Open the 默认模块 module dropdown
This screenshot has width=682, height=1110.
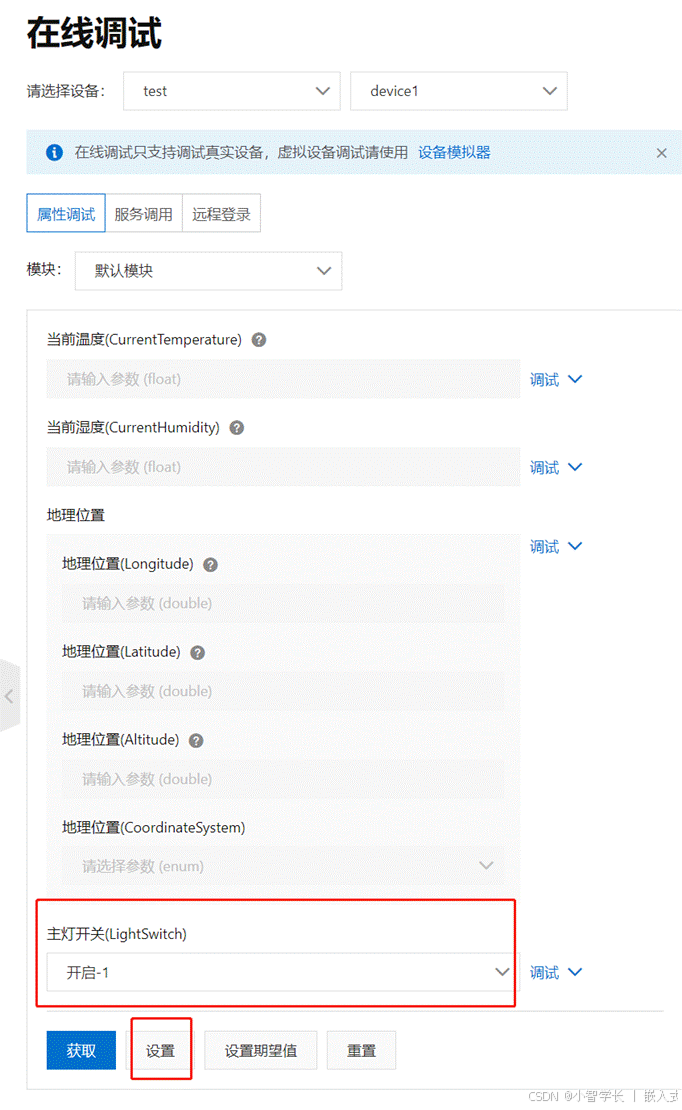click(208, 270)
